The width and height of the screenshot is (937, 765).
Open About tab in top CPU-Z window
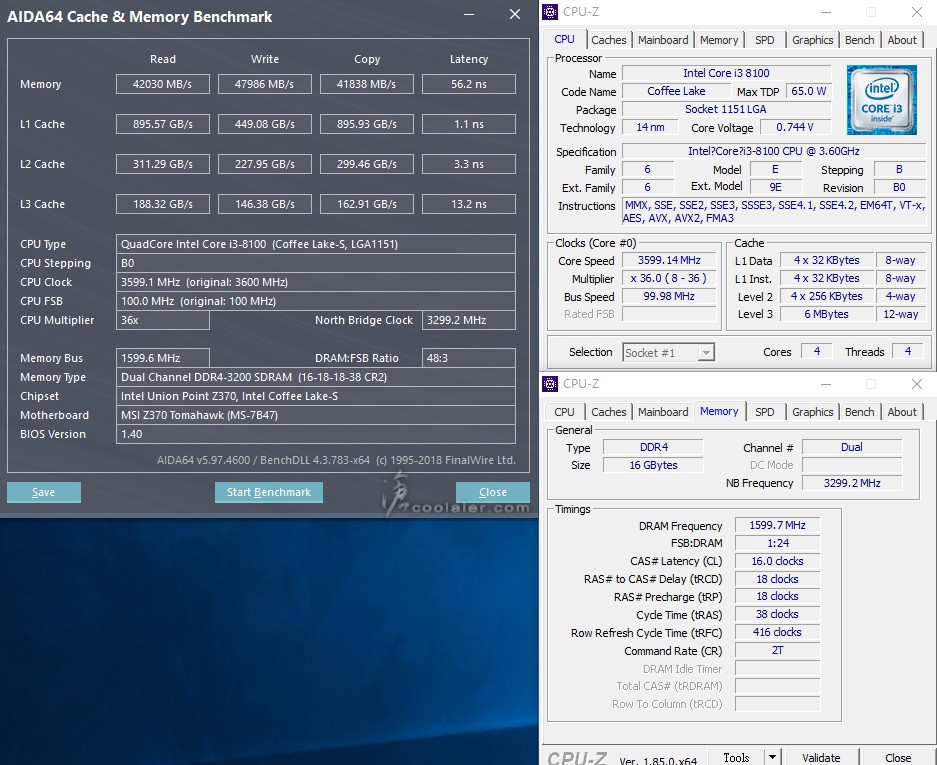[902, 40]
